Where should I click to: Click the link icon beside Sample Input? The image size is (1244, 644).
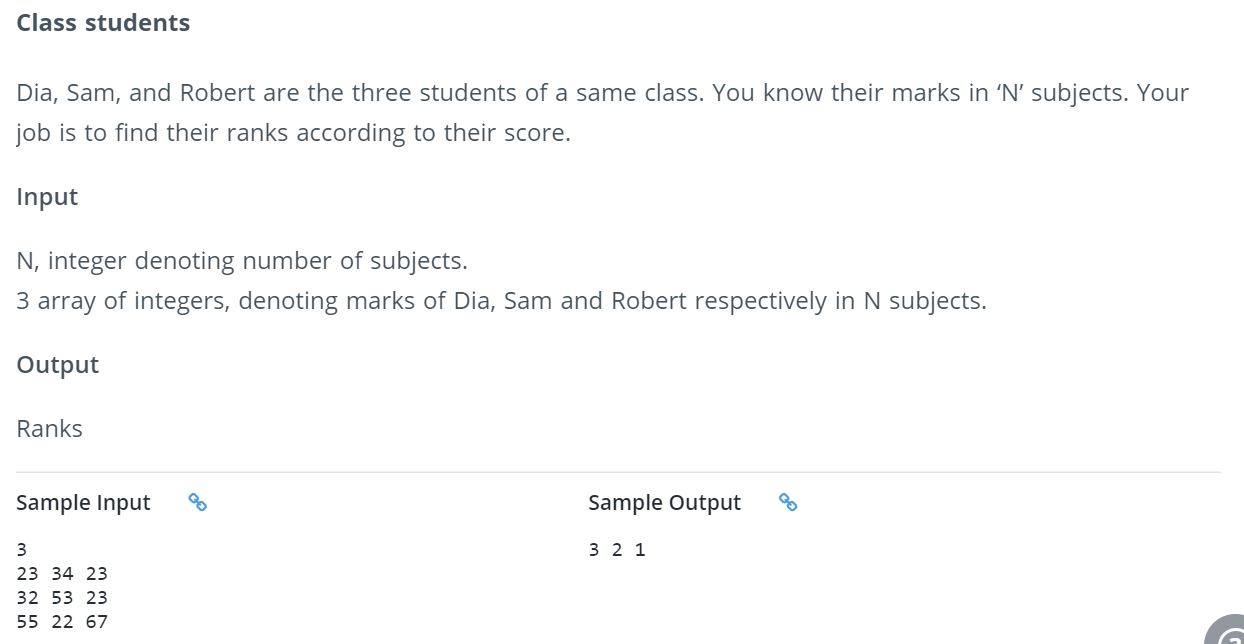(x=198, y=503)
